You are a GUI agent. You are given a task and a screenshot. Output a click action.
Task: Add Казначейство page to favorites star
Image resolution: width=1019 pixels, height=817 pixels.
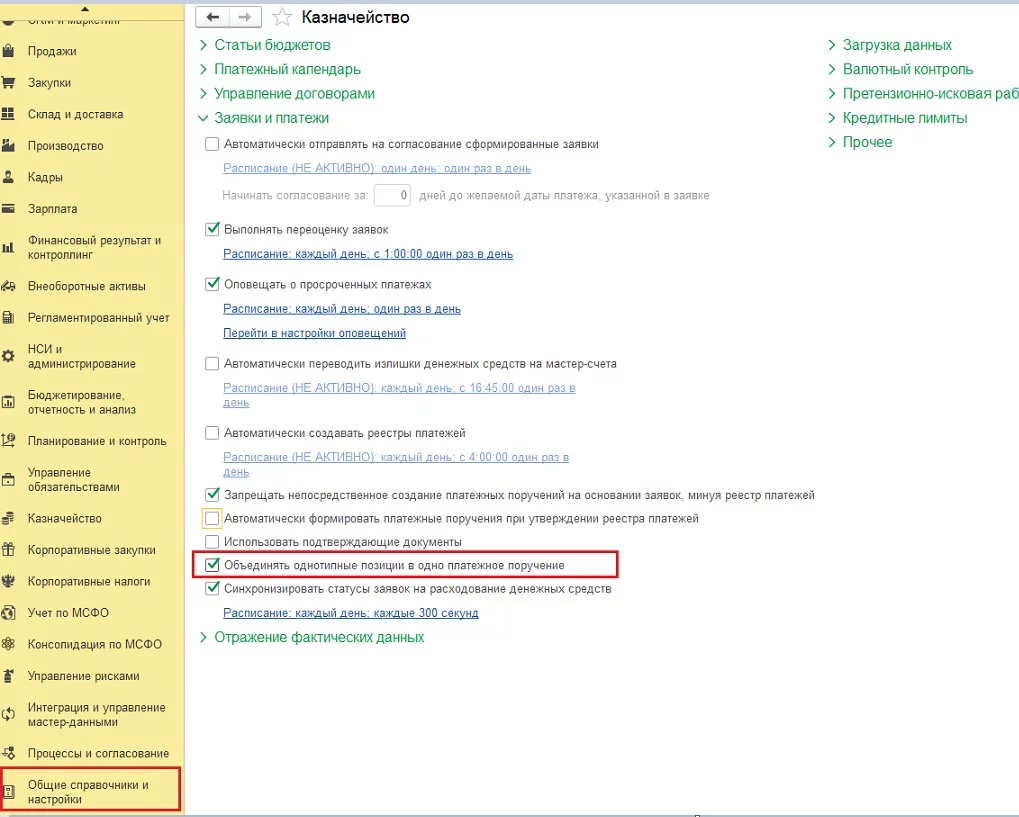[282, 17]
